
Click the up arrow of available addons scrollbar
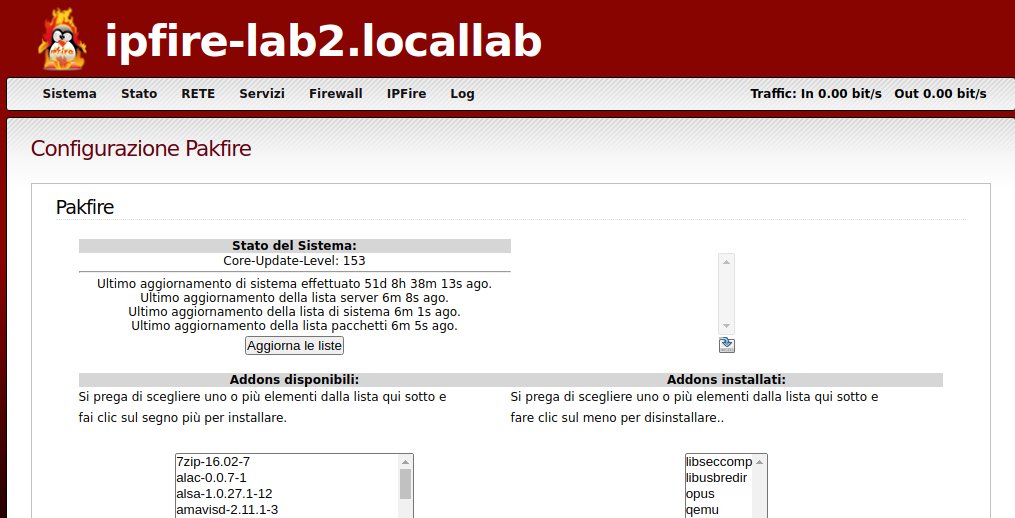click(405, 462)
